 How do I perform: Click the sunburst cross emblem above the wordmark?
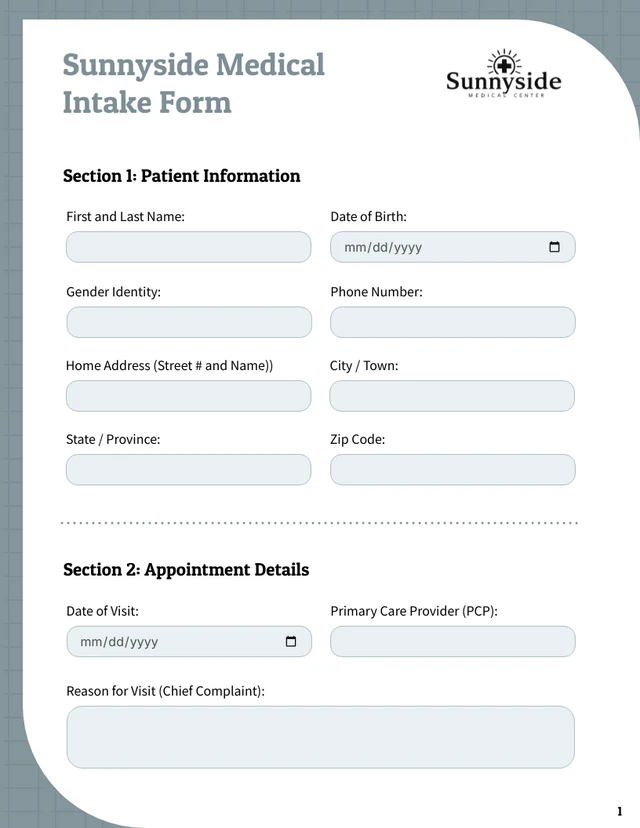(503, 62)
